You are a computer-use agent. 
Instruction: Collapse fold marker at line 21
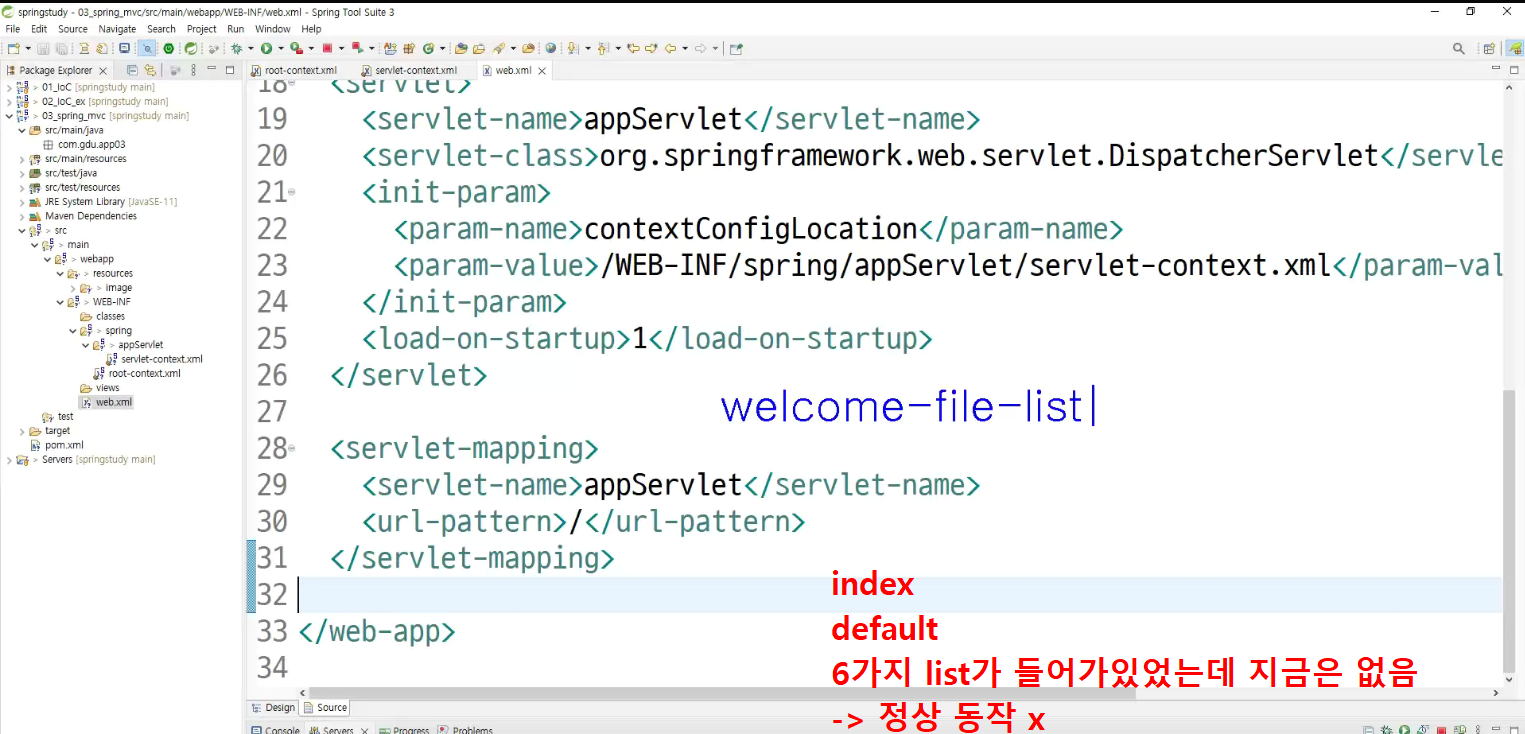click(291, 191)
